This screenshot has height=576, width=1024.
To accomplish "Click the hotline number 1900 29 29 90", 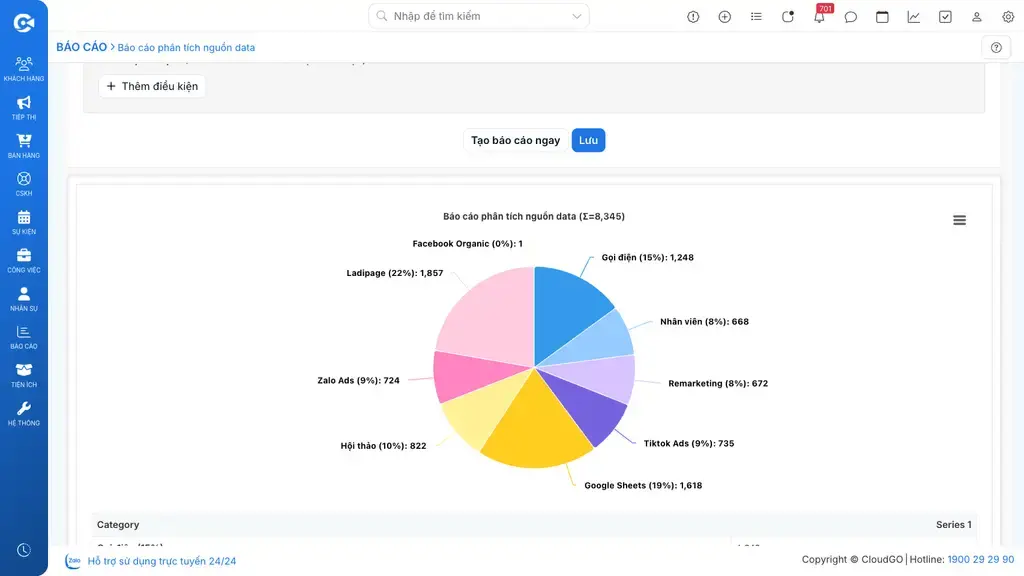I will point(980,560).
